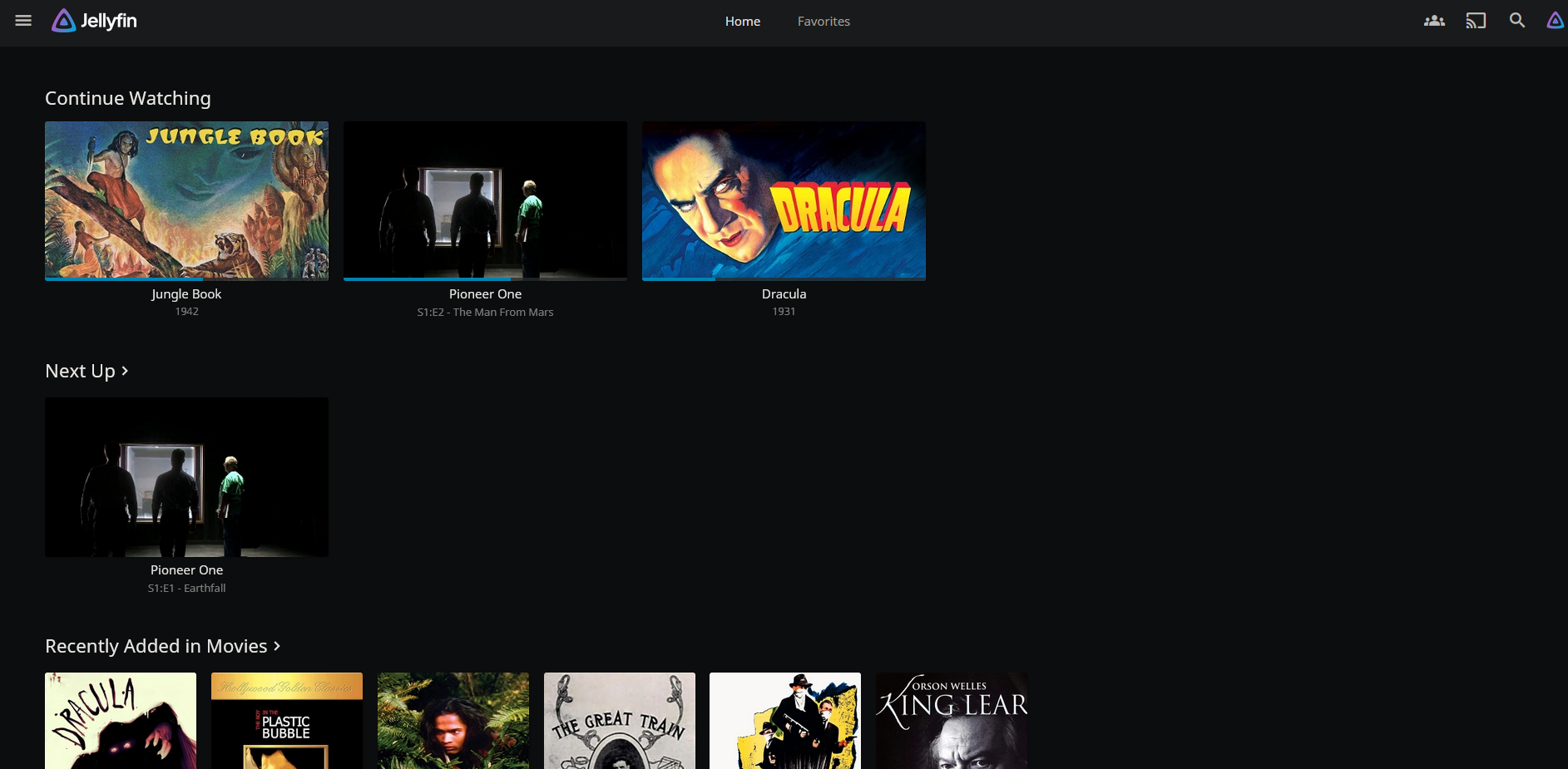The image size is (1568, 769).
Task: Open the Dracula 1931 thumbnail in Continue Watching
Action: click(x=784, y=200)
